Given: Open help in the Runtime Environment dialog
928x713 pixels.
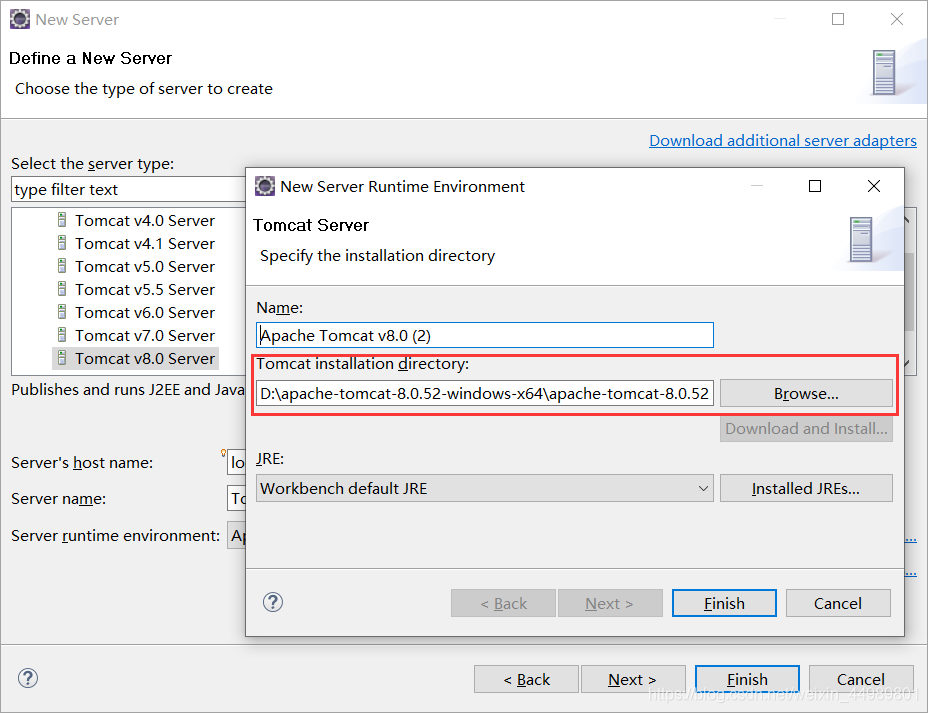Looking at the screenshot, I should tap(273, 602).
